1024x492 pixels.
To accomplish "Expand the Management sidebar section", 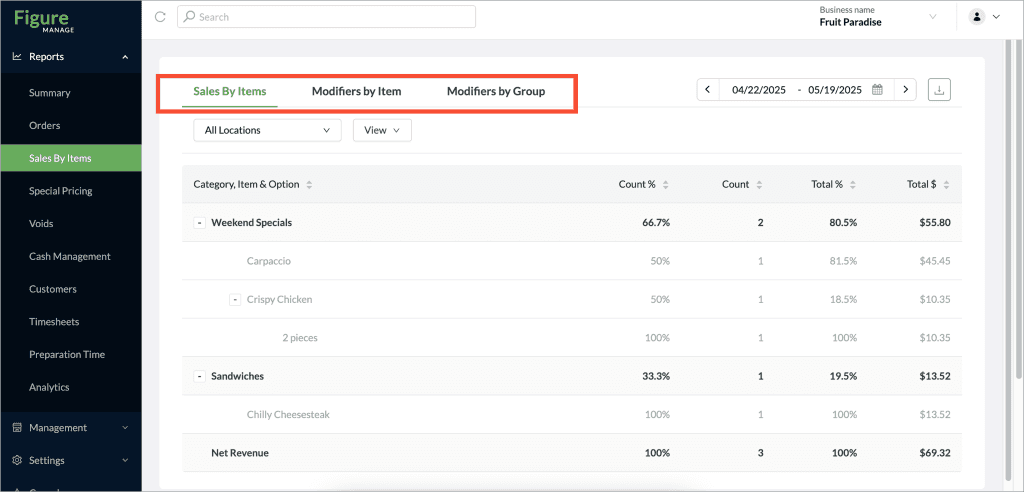I will point(71,428).
